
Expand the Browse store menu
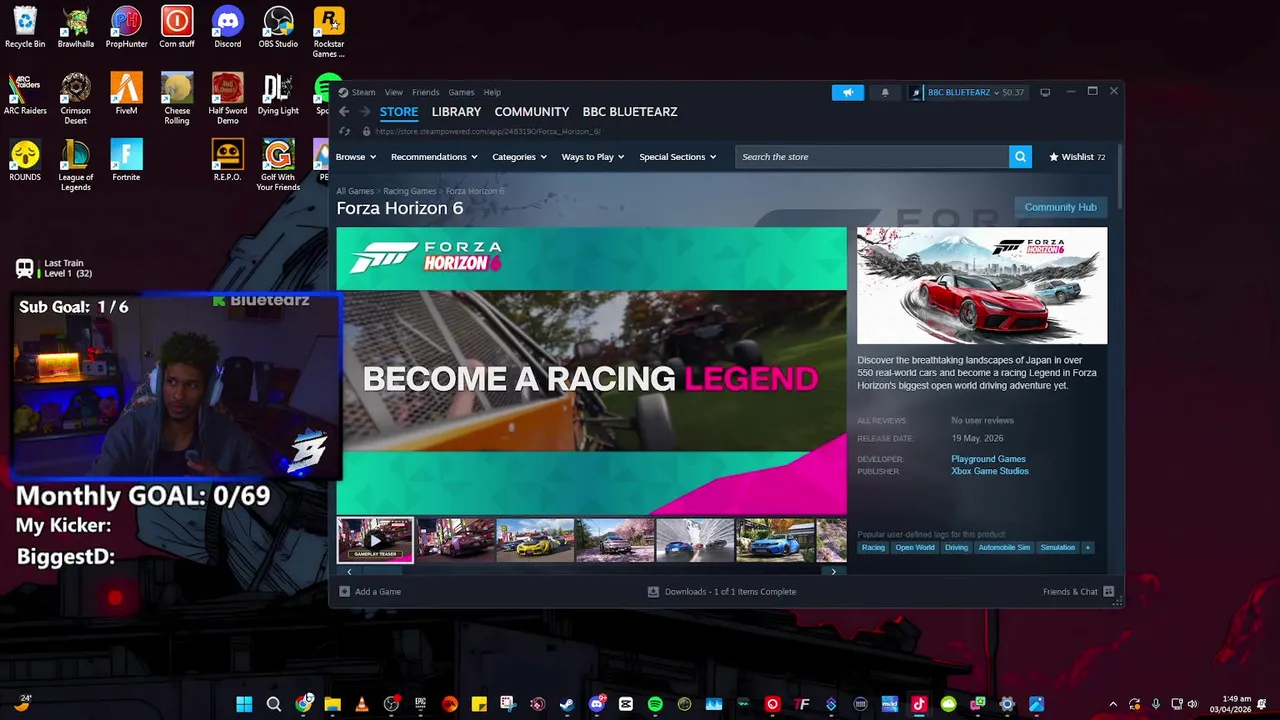tap(356, 157)
